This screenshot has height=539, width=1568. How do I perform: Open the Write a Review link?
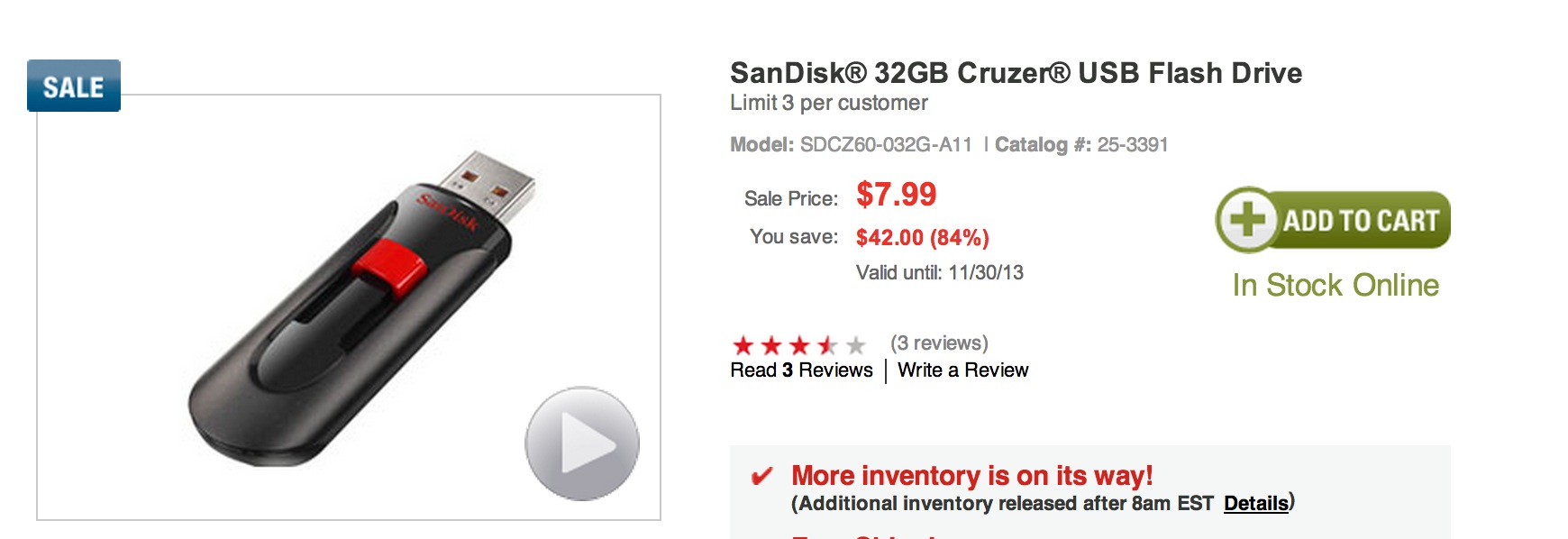pyautogui.click(x=962, y=370)
